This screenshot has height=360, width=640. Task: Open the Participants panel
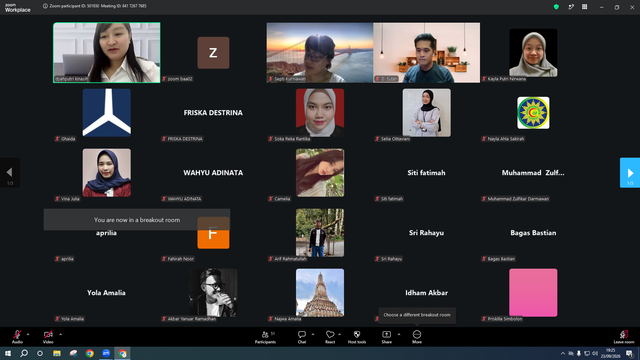pos(265,337)
